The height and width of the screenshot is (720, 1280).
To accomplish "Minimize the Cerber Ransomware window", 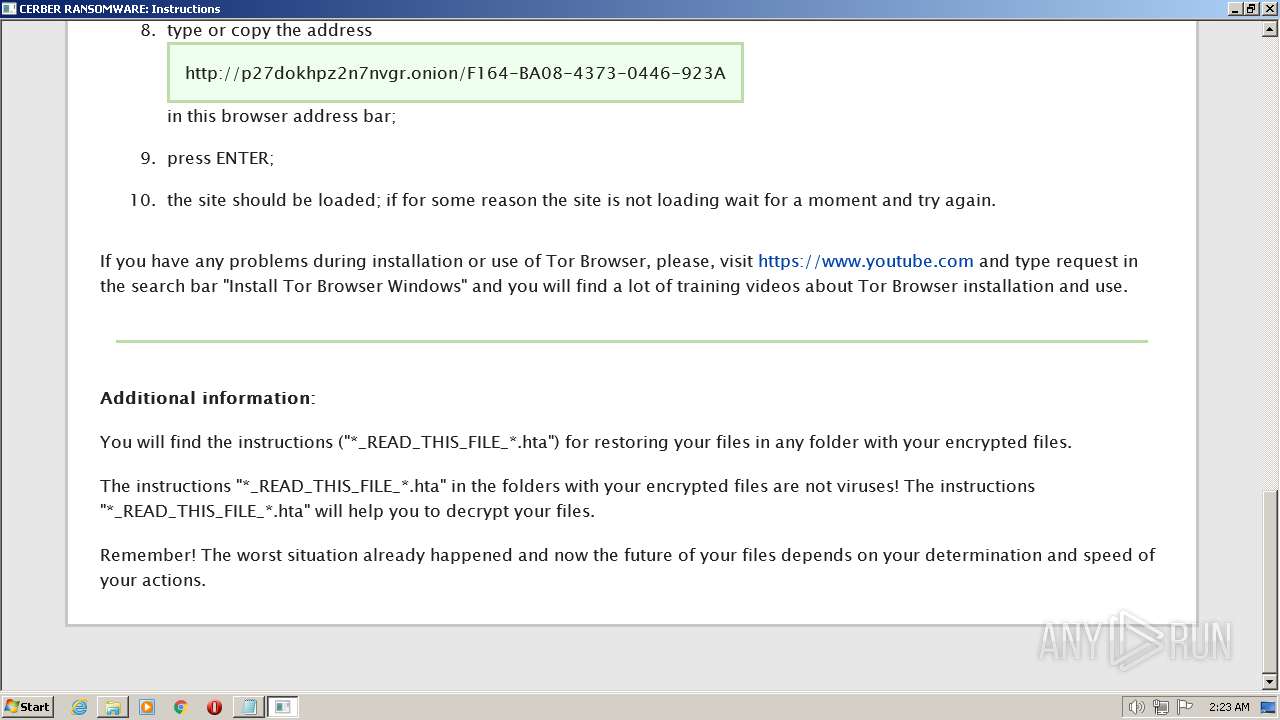I will pyautogui.click(x=1235, y=9).
